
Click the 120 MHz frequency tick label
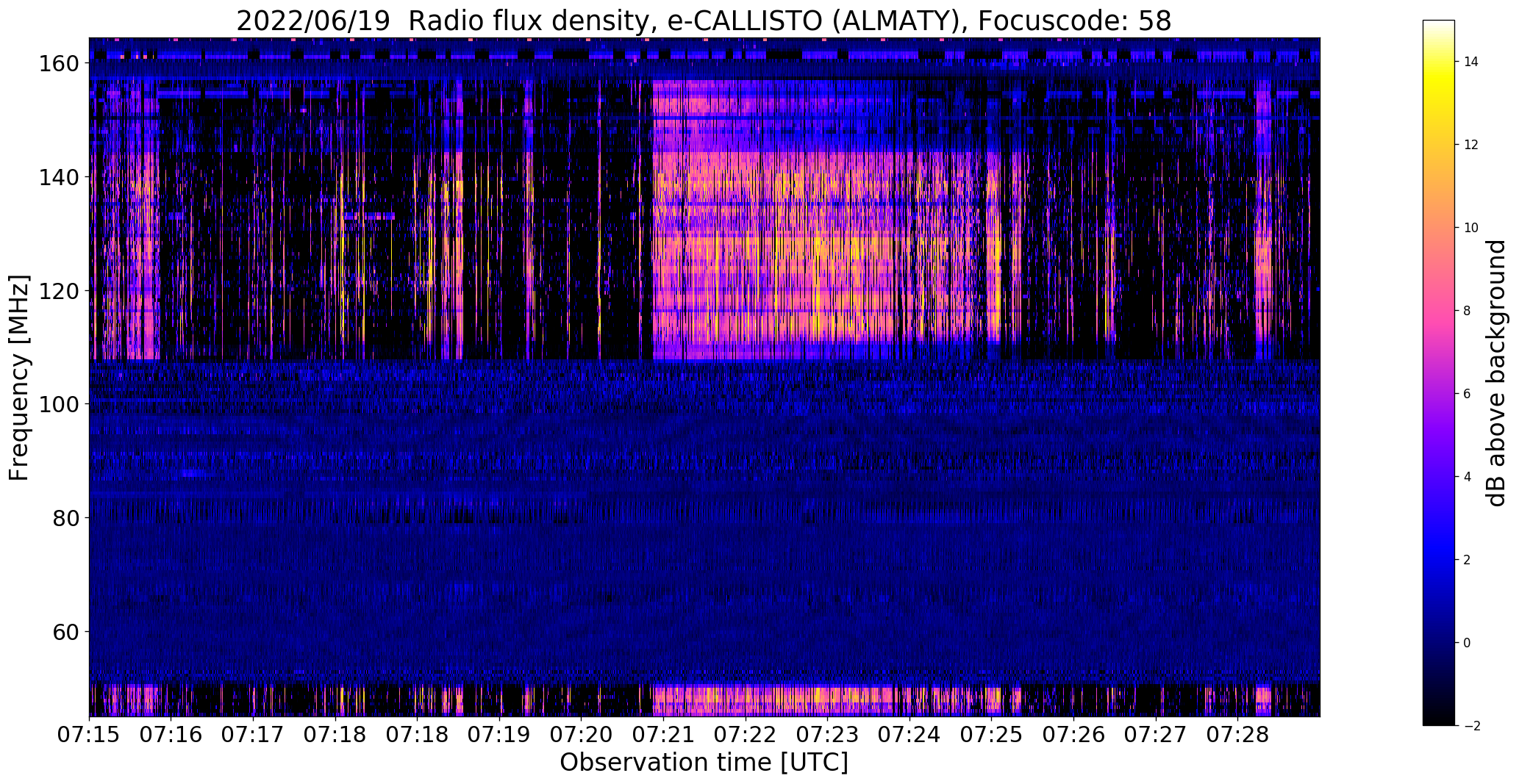click(58, 291)
